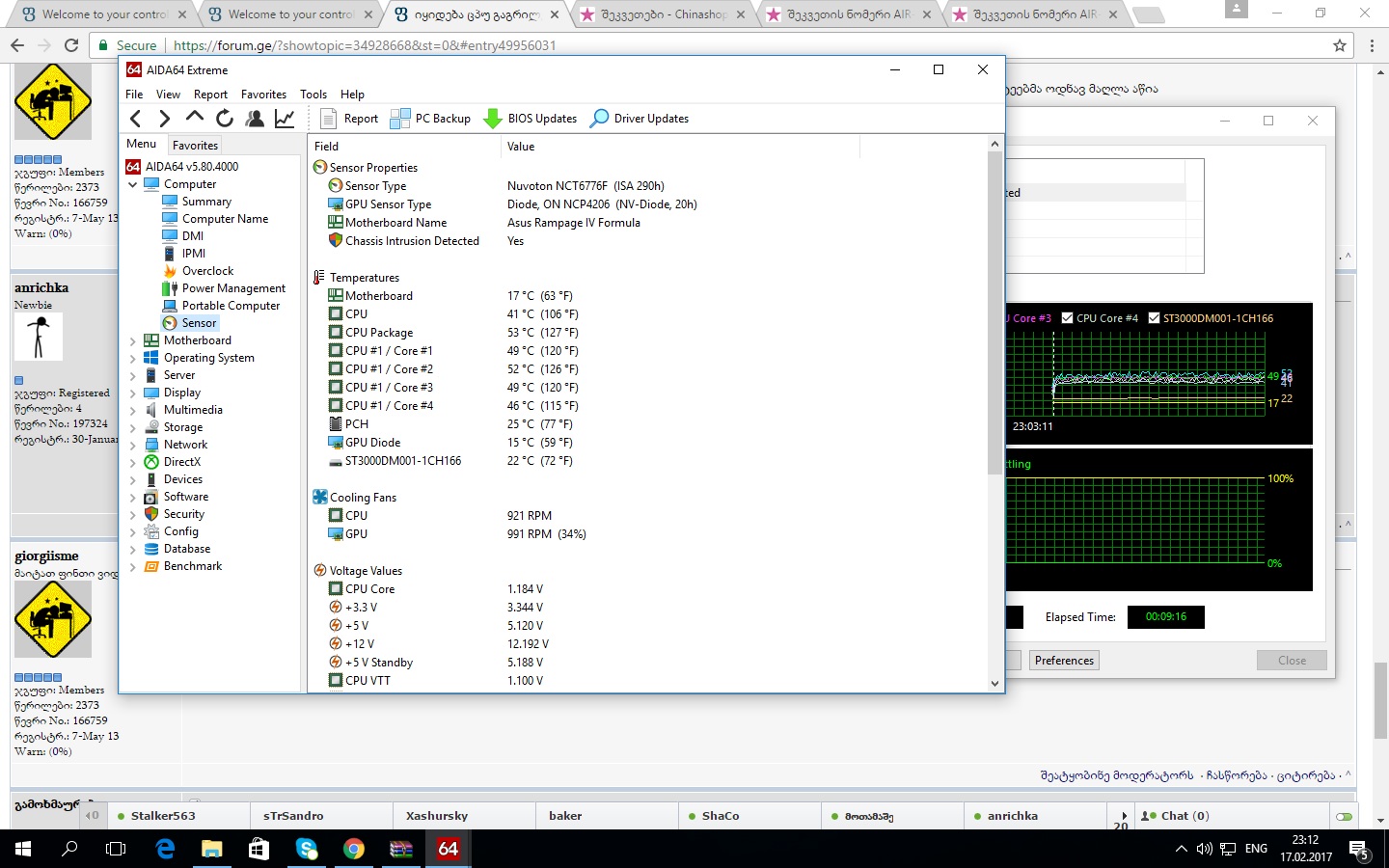Open the graph chart toolbar icon
The width and height of the screenshot is (1389, 868).
tap(285, 119)
